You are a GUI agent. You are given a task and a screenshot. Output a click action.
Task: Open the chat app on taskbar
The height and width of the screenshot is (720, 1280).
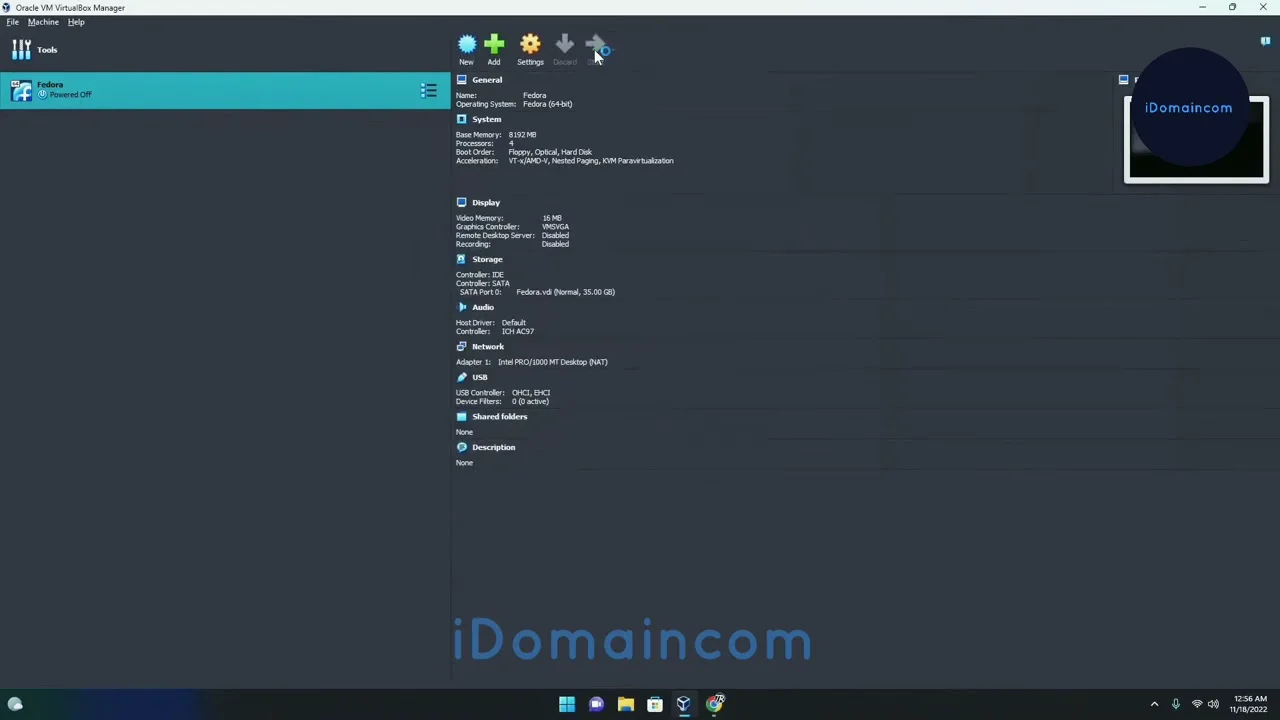pos(596,704)
